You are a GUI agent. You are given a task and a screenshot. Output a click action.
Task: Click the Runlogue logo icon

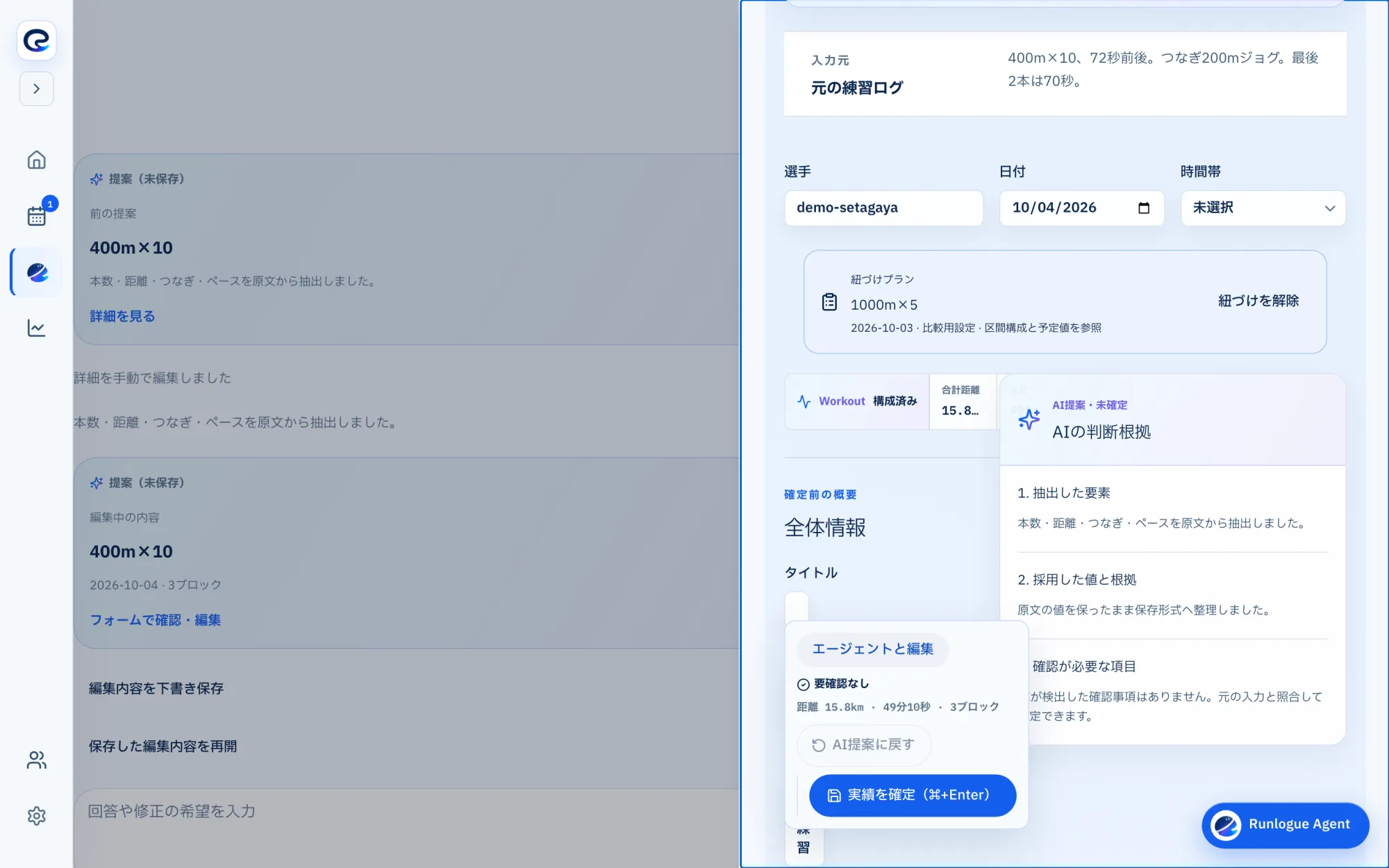(x=36, y=40)
